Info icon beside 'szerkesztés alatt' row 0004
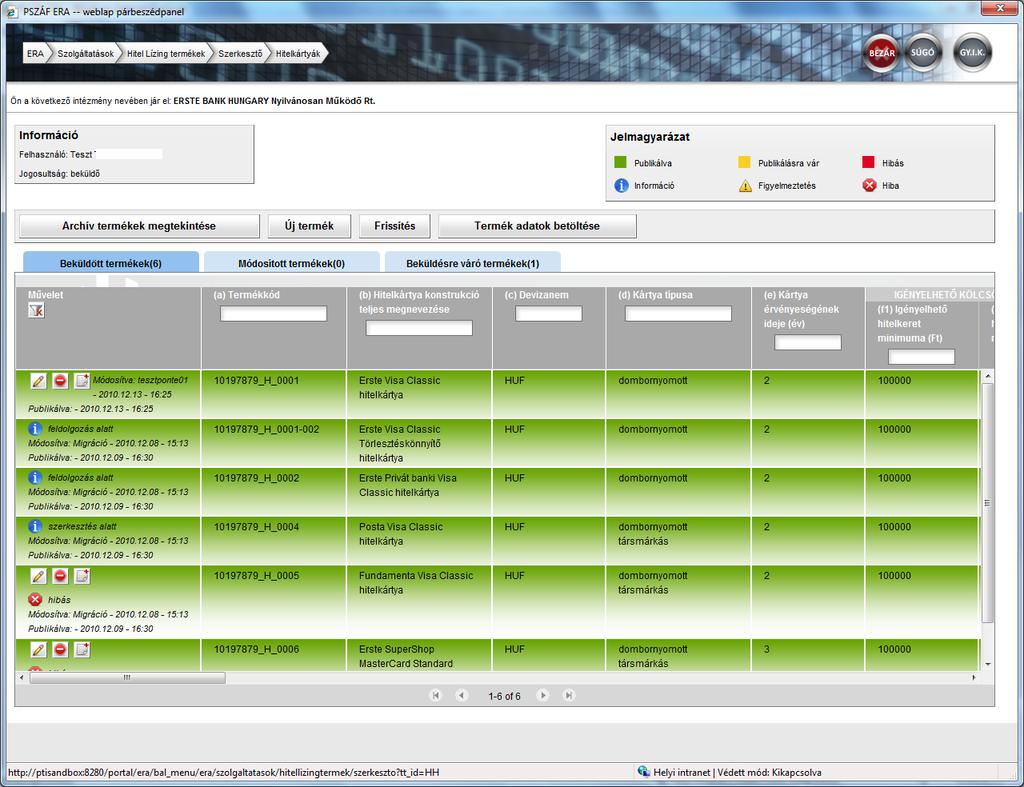The width and height of the screenshot is (1024, 787). coord(35,526)
